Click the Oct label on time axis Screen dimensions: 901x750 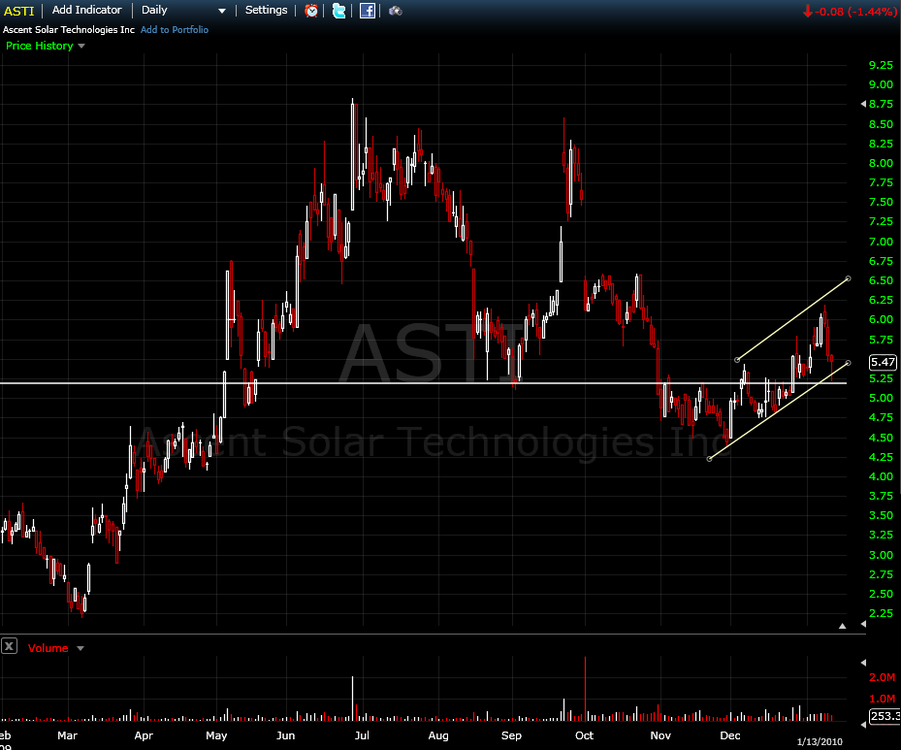(584, 735)
